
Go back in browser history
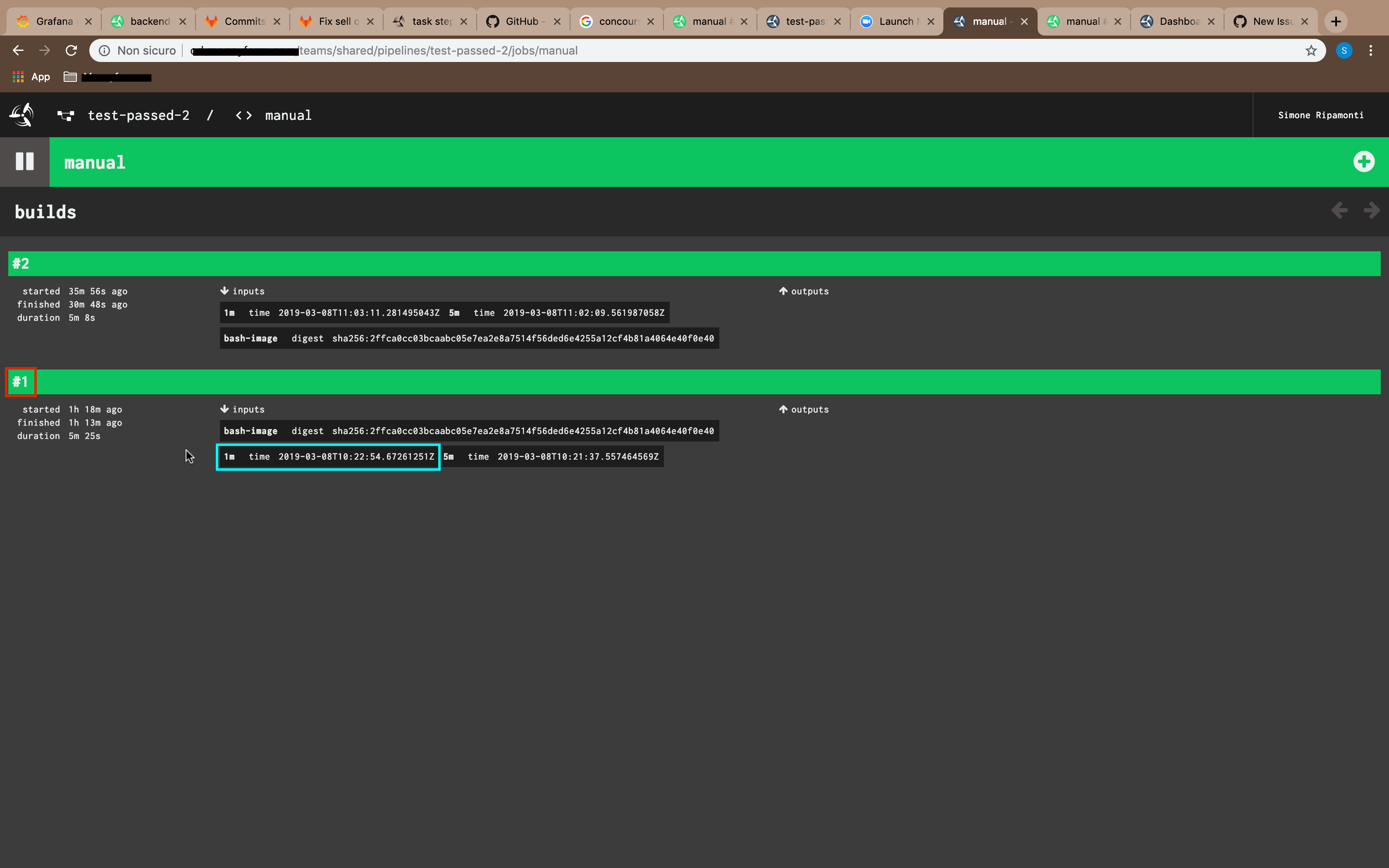18,50
